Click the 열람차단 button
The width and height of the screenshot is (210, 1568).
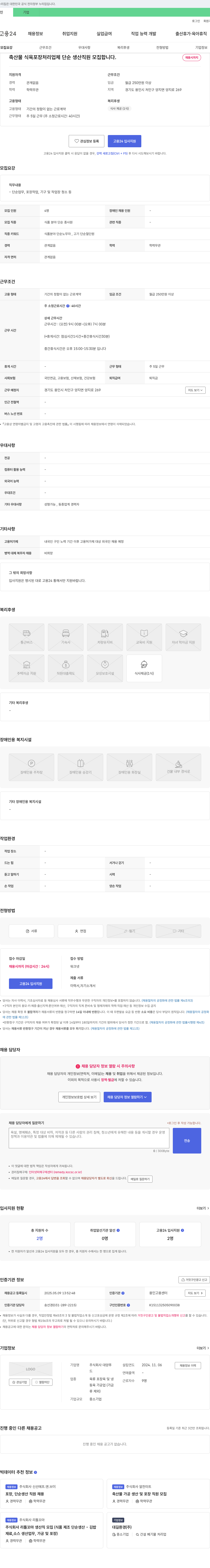[x=42, y=1382]
